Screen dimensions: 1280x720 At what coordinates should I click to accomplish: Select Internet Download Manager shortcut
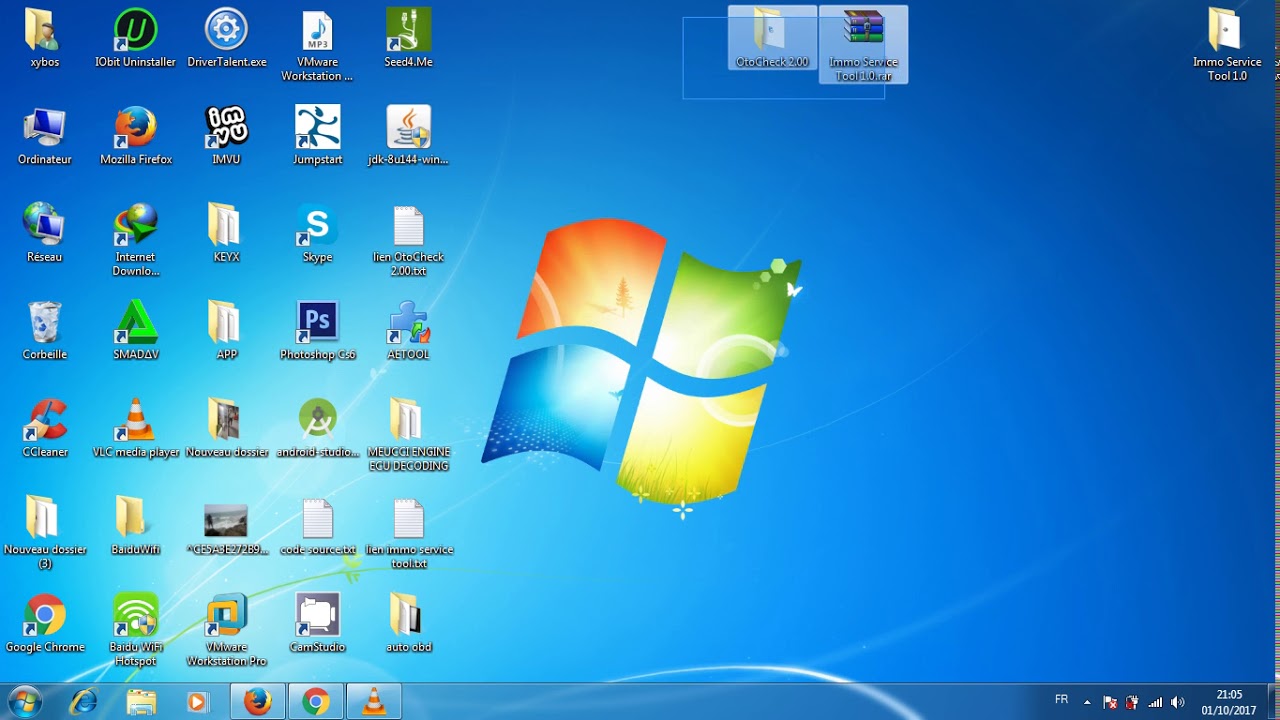click(135, 225)
